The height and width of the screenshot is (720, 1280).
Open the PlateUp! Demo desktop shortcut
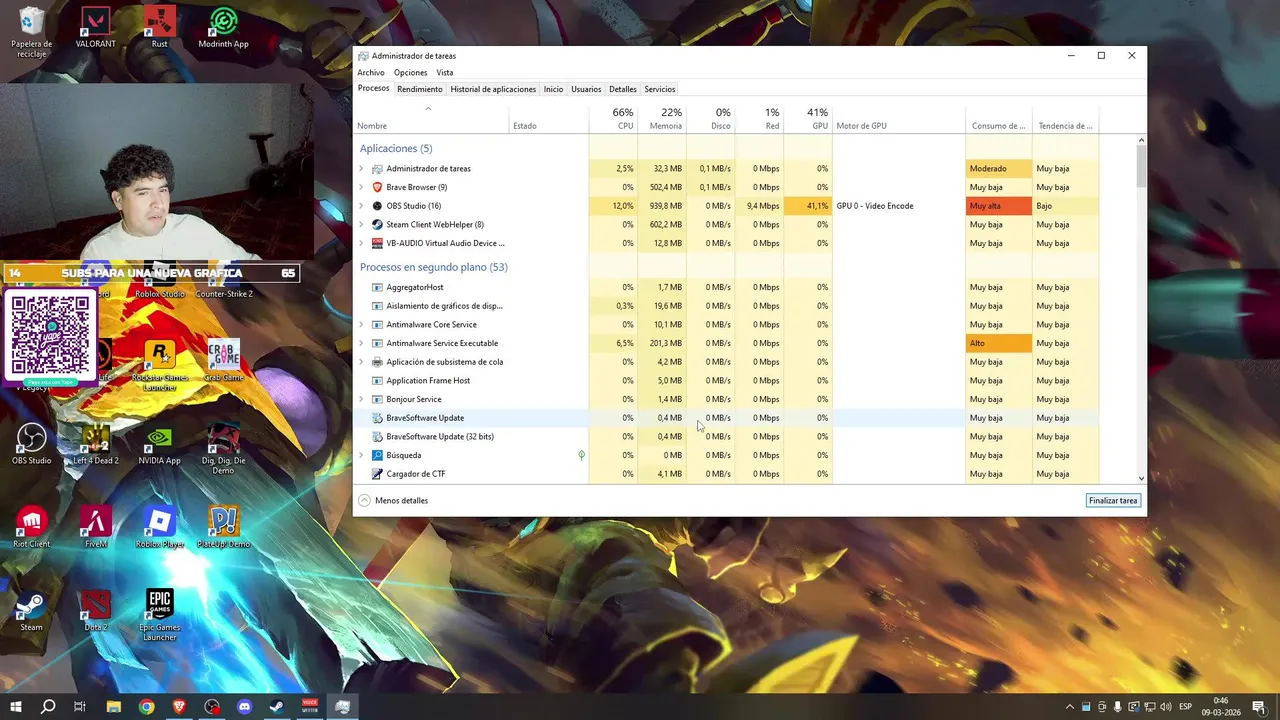coord(224,527)
